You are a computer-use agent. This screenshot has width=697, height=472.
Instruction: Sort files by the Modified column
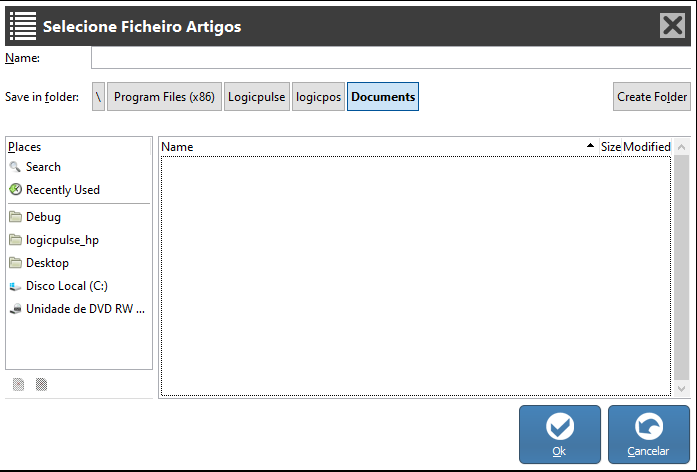click(647, 147)
